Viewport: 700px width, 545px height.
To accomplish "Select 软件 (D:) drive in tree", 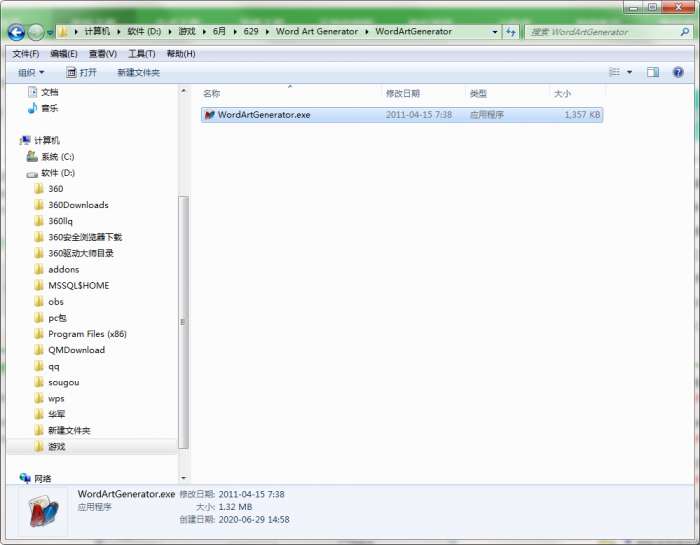I will coord(58,173).
